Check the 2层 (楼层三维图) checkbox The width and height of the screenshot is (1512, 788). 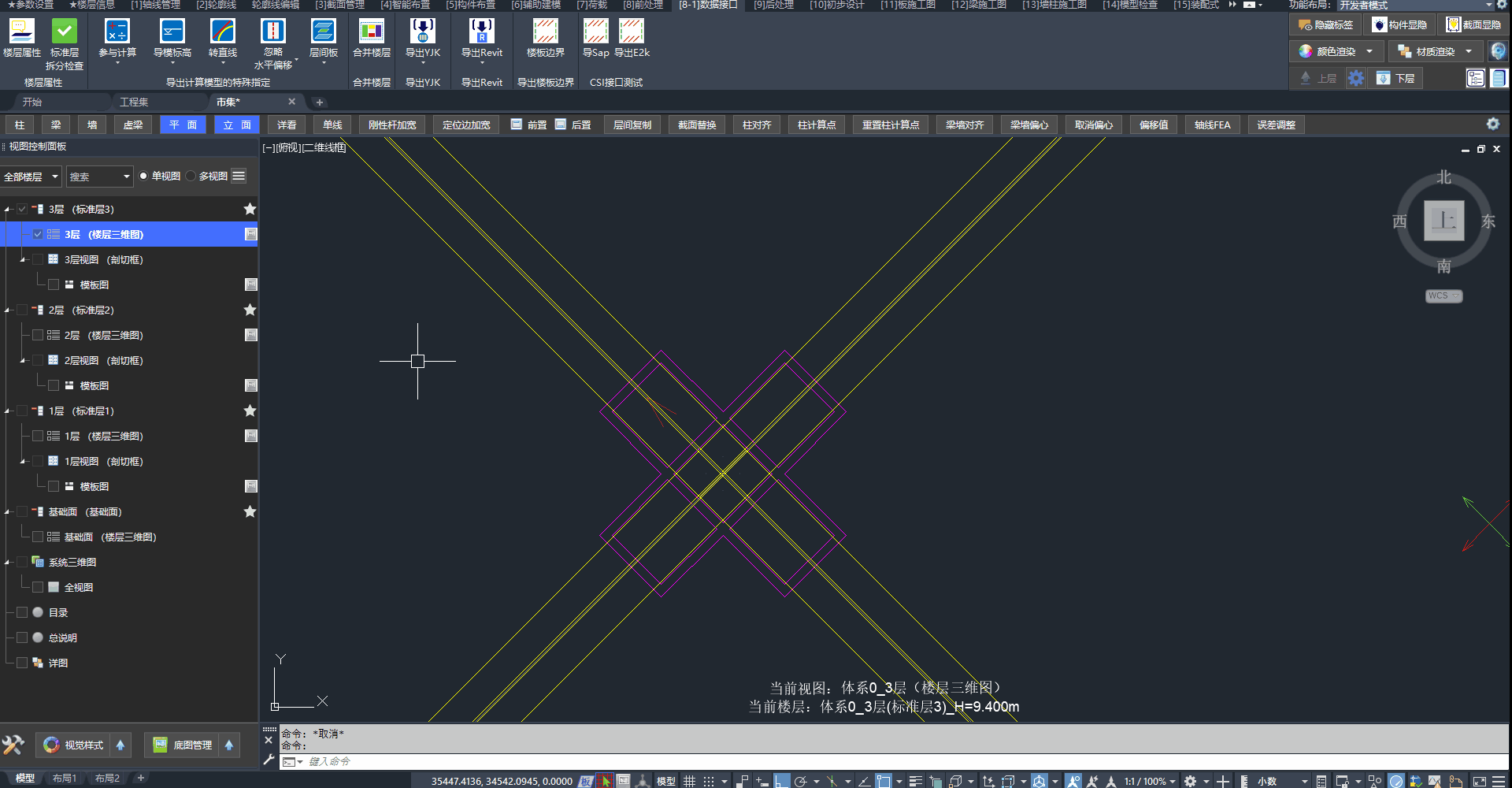click(38, 335)
